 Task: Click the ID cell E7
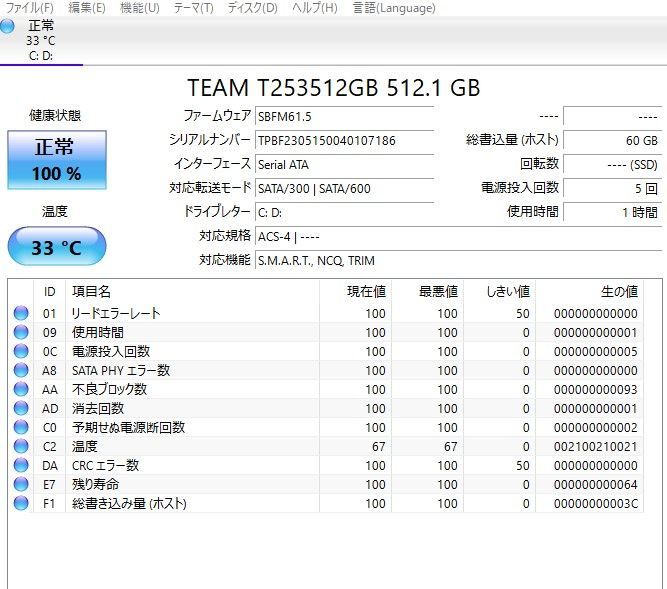(x=49, y=484)
